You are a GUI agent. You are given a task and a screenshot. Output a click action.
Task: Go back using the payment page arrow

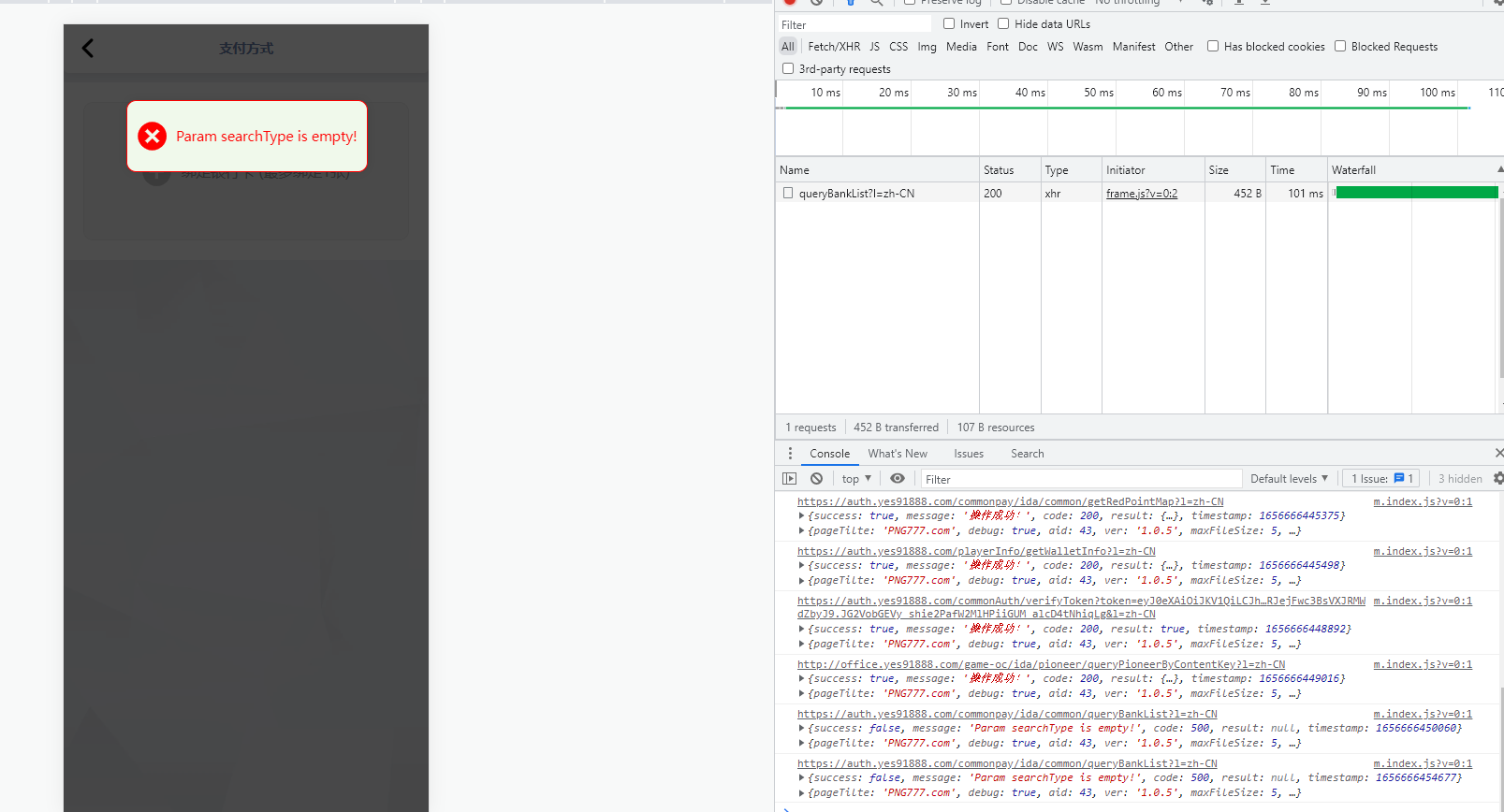88,49
